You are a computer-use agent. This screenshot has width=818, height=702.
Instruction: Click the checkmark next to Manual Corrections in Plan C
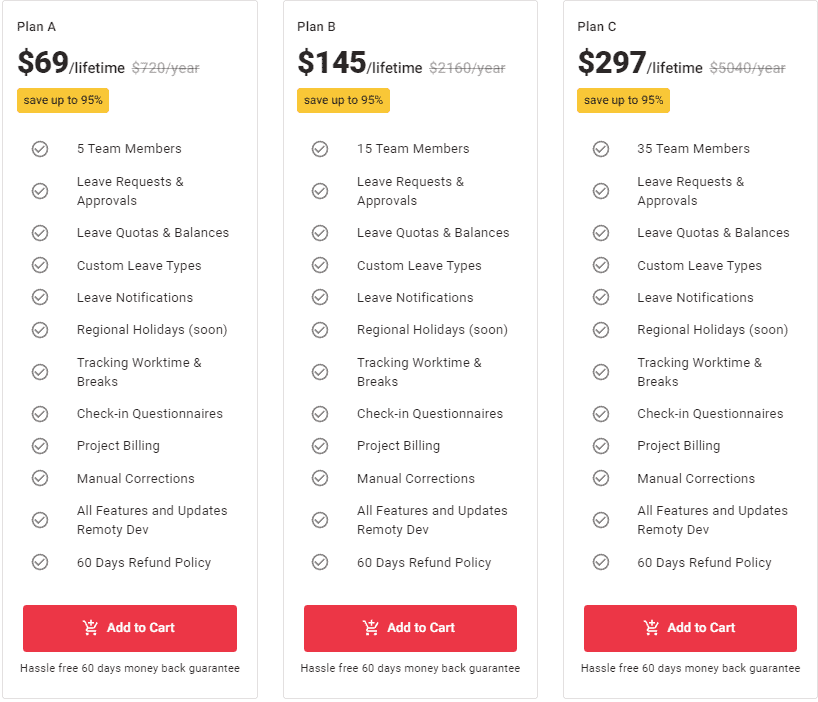601,478
